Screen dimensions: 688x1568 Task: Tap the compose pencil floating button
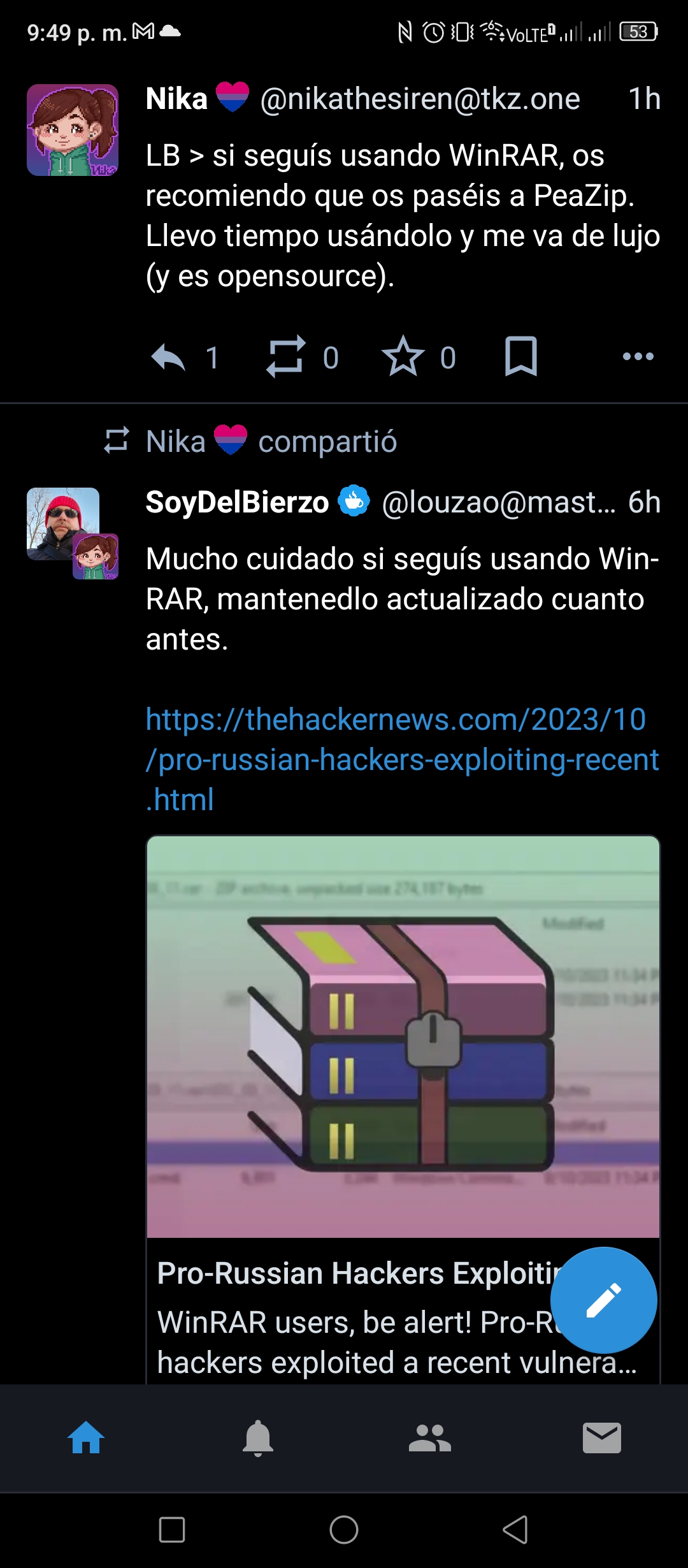tap(603, 1300)
